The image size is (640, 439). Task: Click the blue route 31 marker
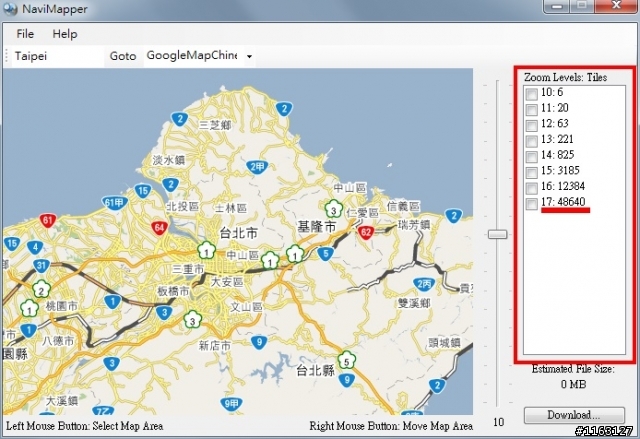[41, 266]
